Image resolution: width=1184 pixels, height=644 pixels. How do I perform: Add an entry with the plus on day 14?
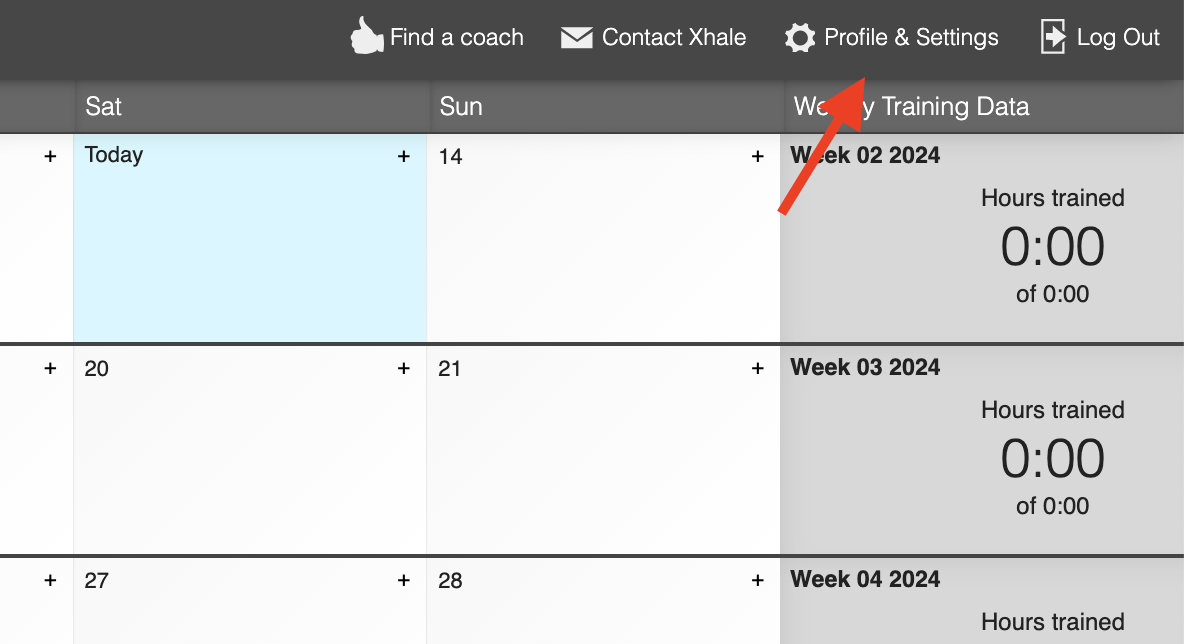pos(757,157)
